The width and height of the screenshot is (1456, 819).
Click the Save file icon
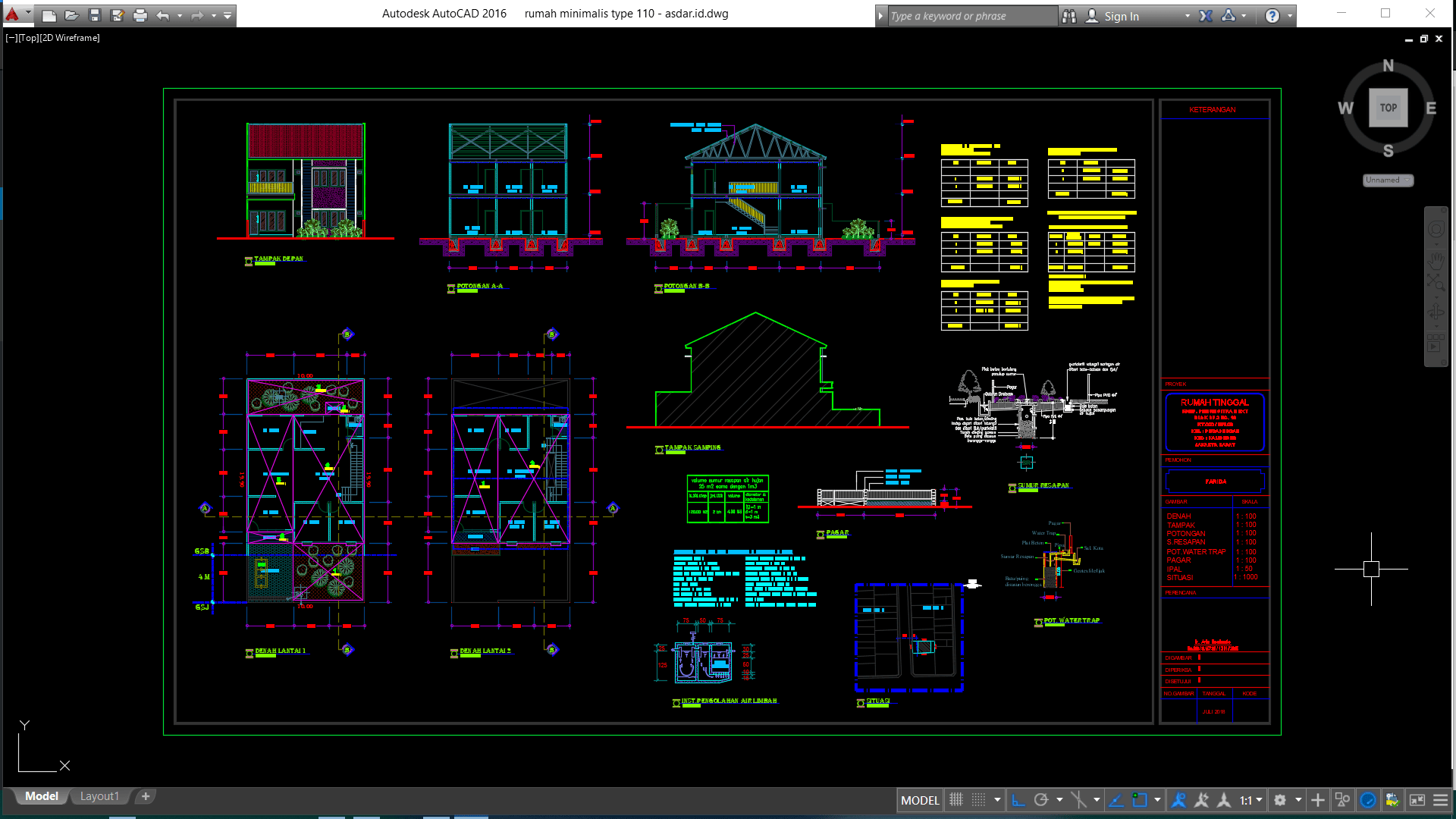(94, 15)
